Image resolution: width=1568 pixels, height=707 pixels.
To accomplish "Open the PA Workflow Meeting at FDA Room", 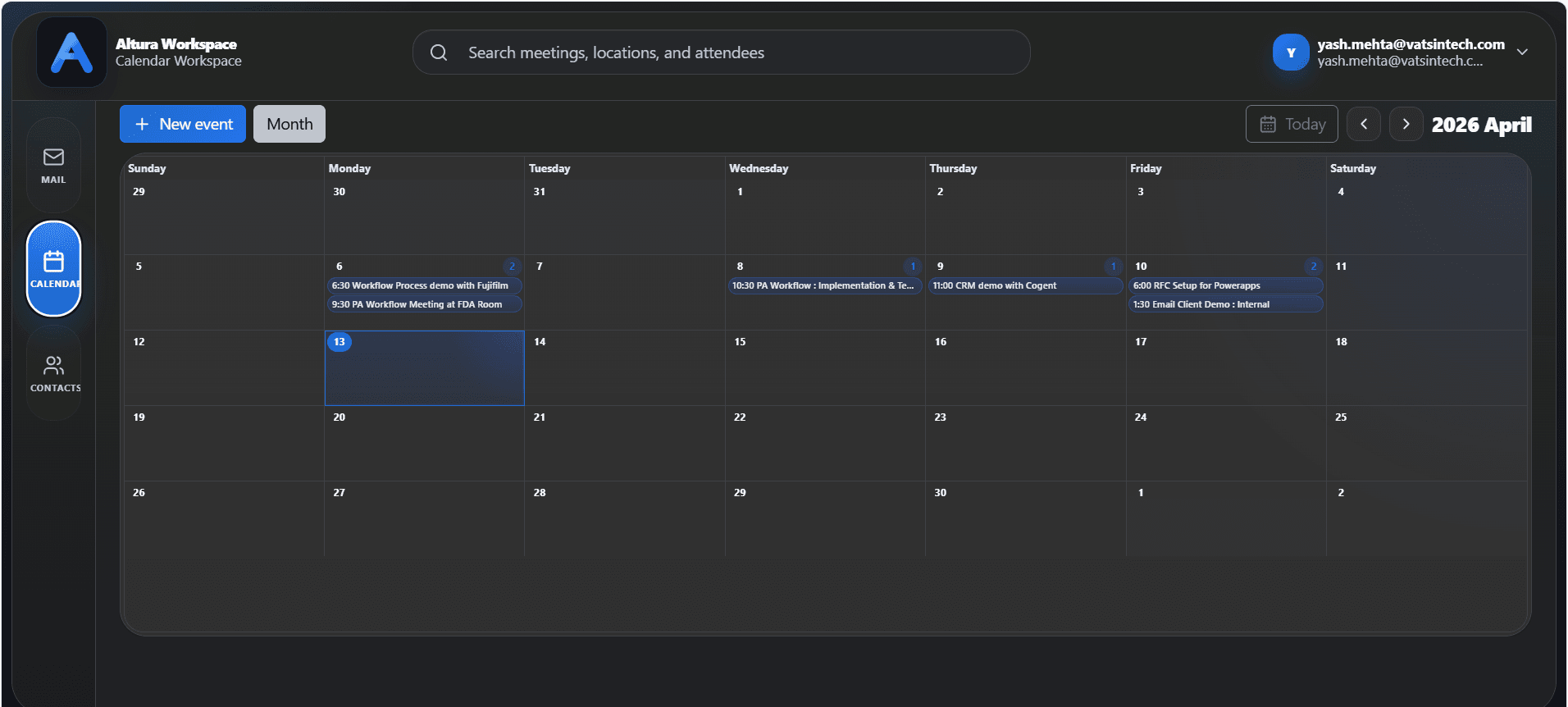I will [424, 304].
